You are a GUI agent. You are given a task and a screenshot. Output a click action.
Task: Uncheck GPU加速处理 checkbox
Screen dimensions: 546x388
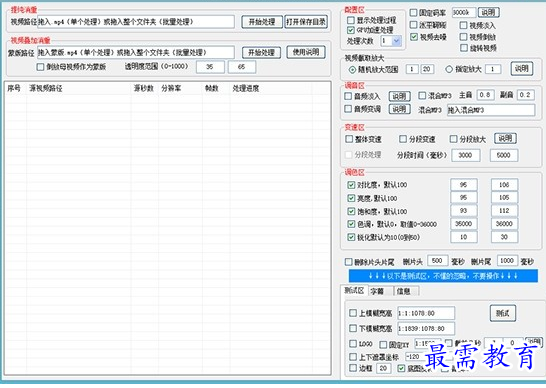point(351,30)
